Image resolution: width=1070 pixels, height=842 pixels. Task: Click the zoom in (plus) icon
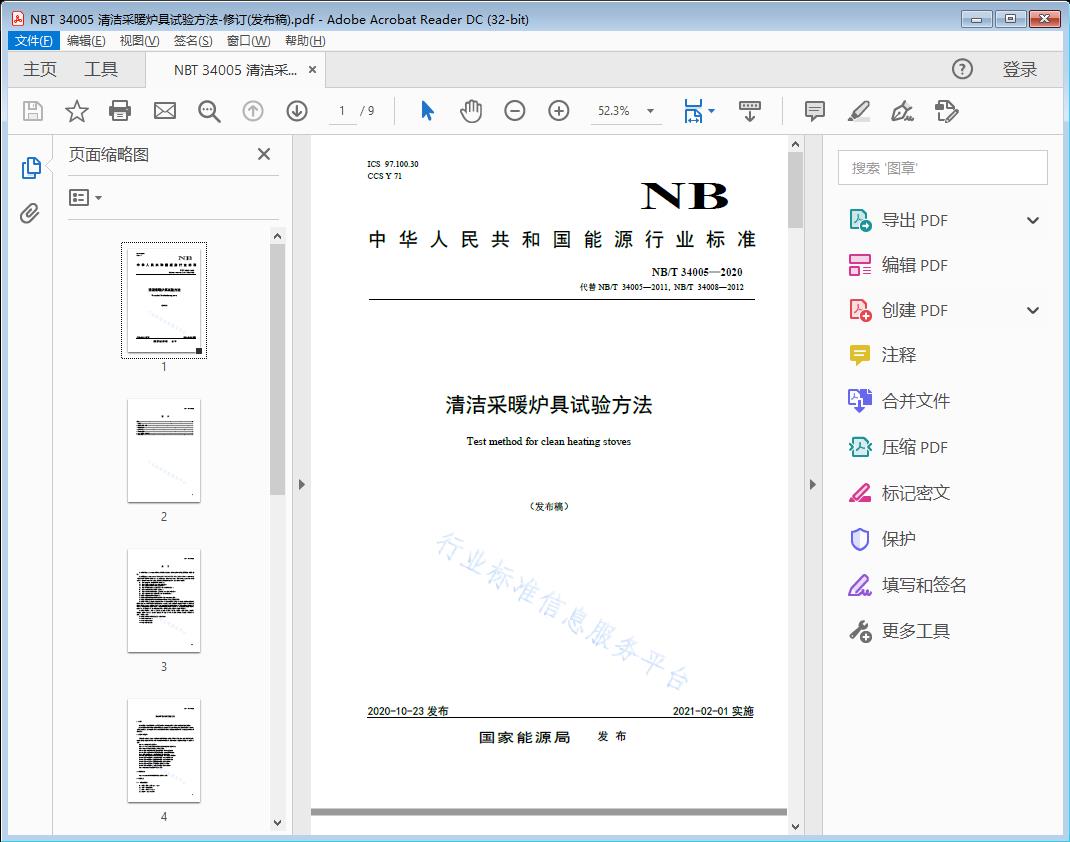tap(558, 111)
